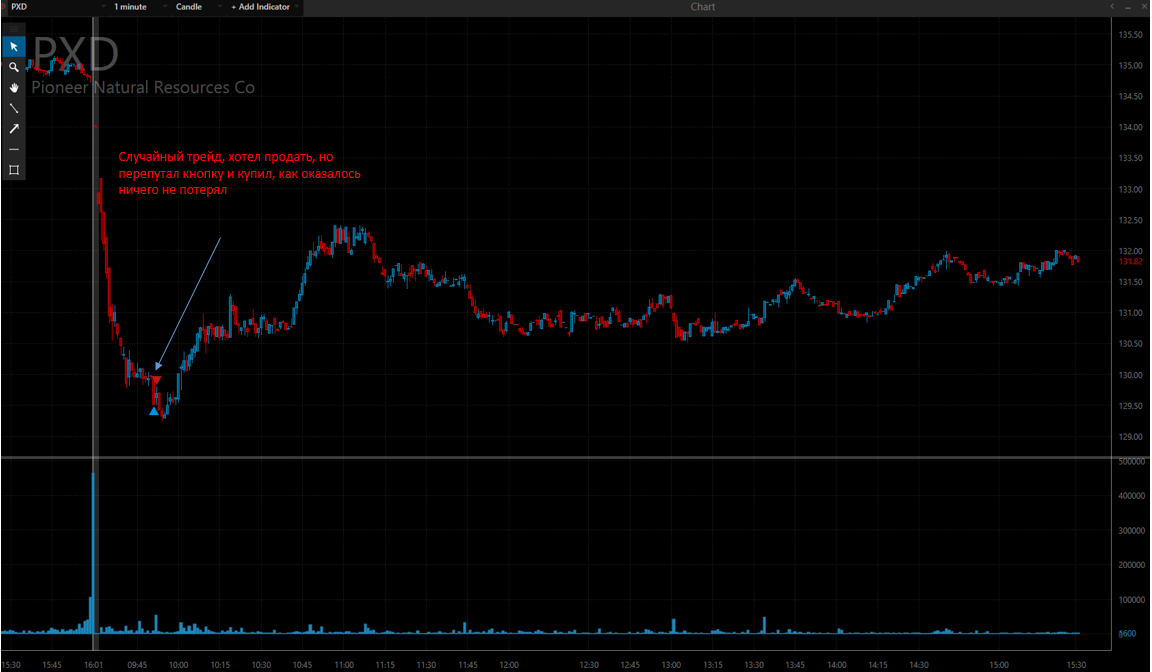The width and height of the screenshot is (1152, 672).
Task: Open the Add Indicator menu
Action: point(264,7)
